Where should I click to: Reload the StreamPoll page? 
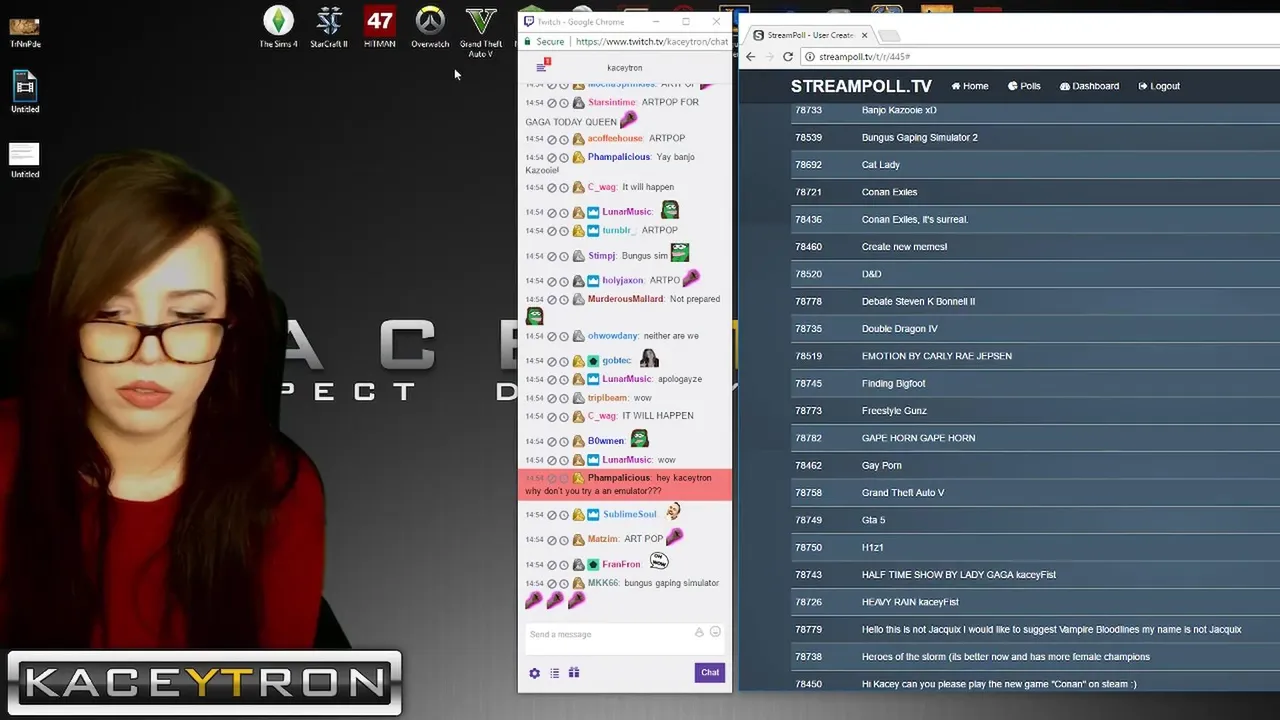coord(788,57)
